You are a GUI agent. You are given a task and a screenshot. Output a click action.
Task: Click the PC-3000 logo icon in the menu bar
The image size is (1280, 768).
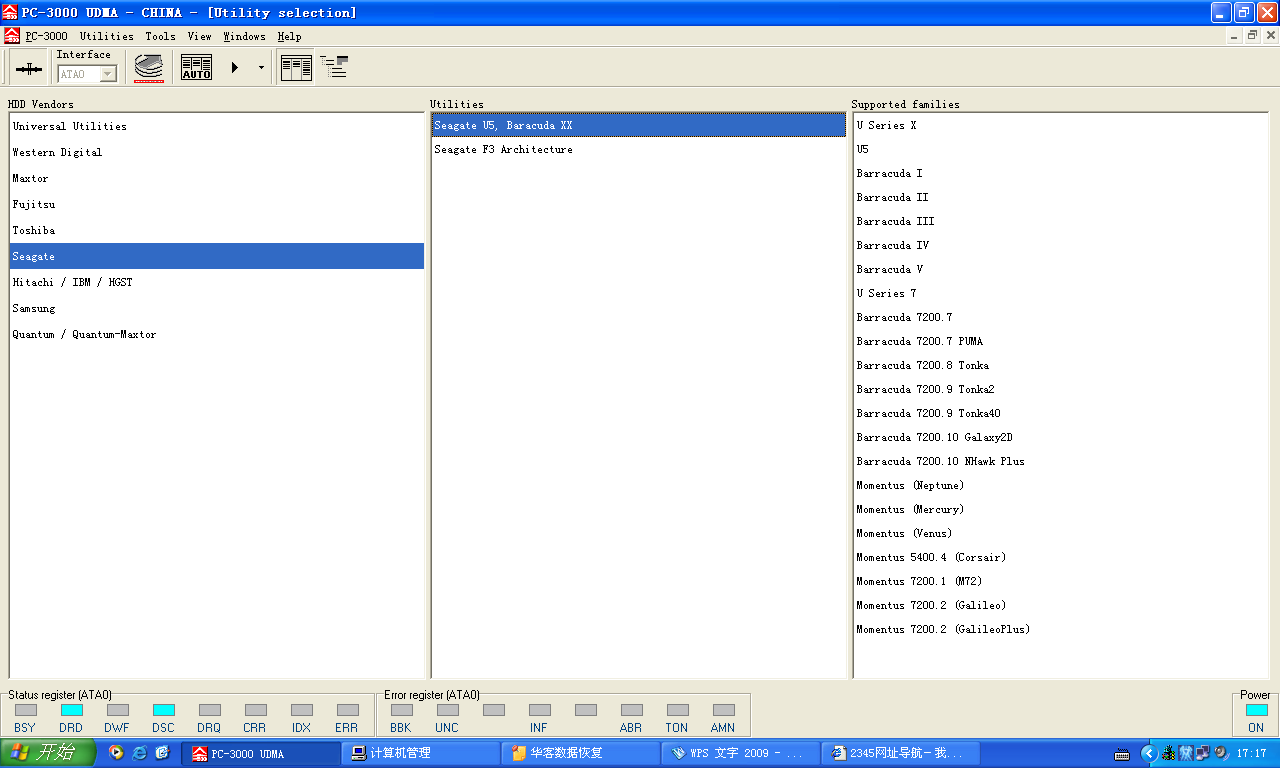click(x=12, y=36)
